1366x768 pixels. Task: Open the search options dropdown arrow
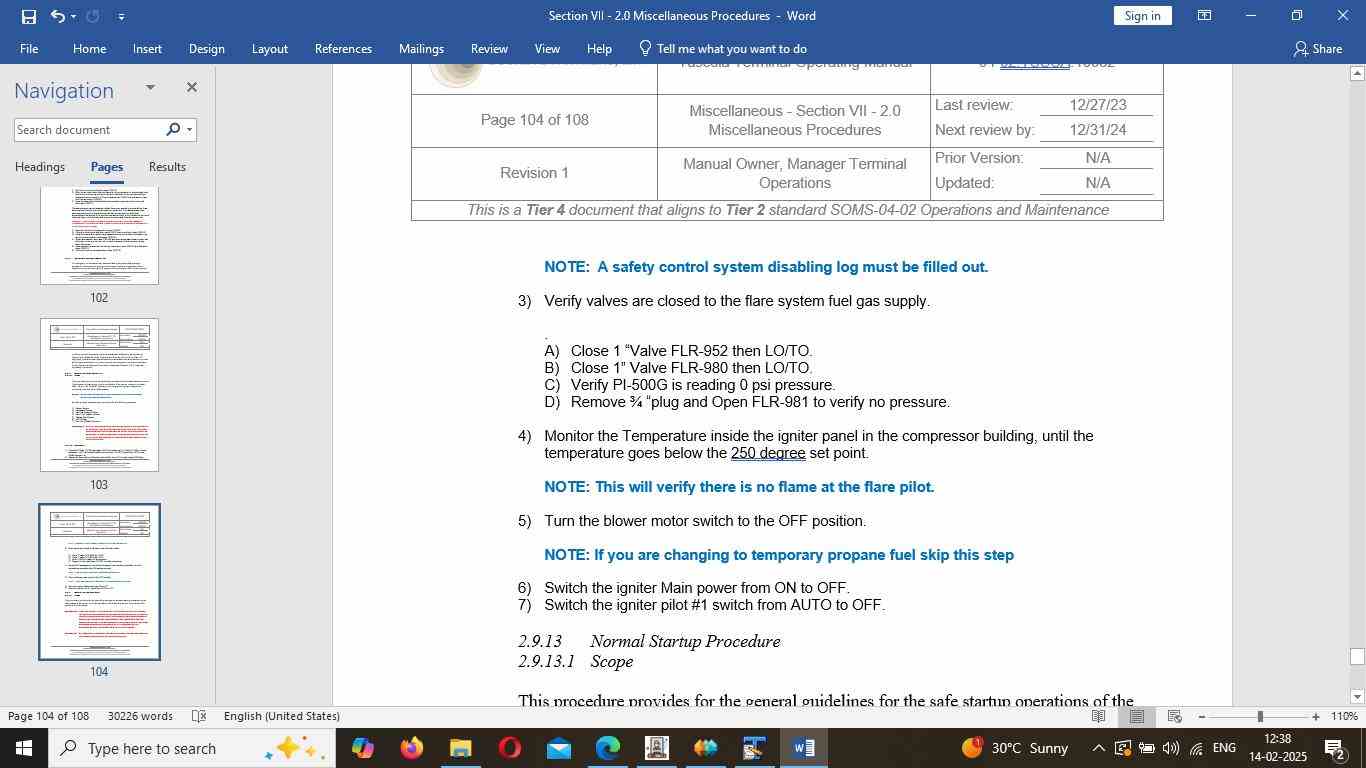click(x=189, y=129)
